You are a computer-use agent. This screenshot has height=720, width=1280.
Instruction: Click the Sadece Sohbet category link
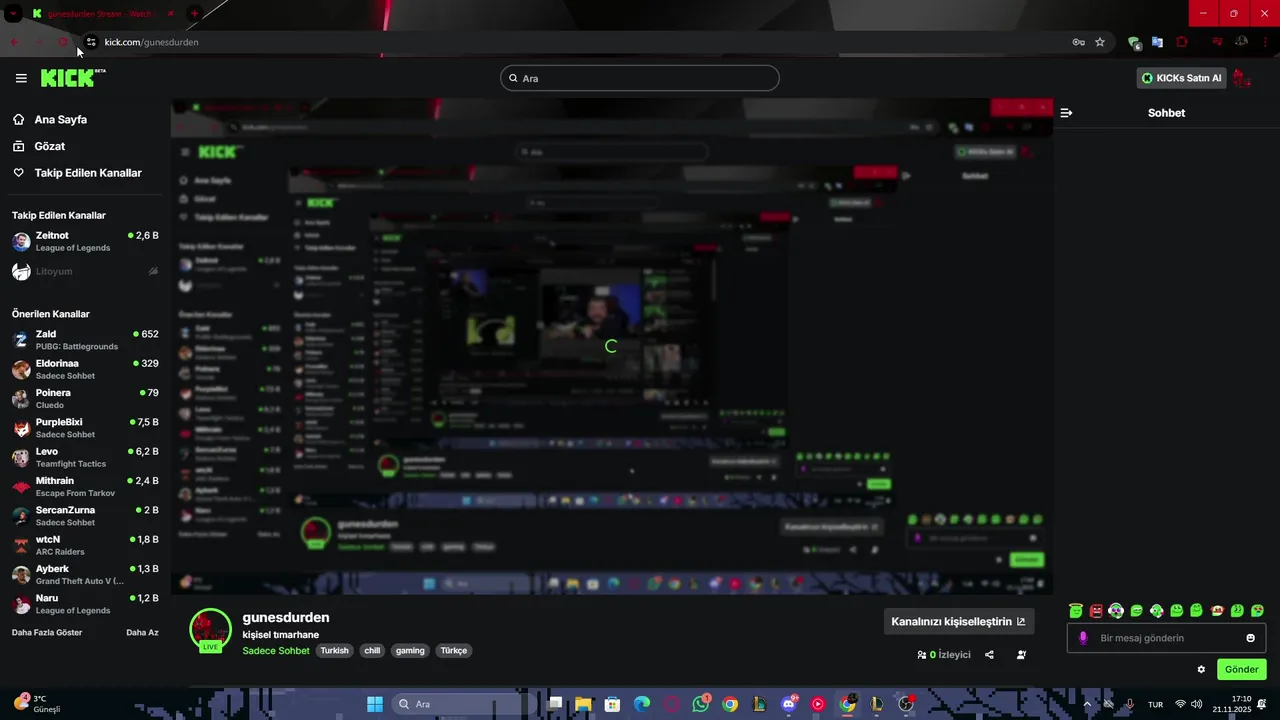click(276, 651)
